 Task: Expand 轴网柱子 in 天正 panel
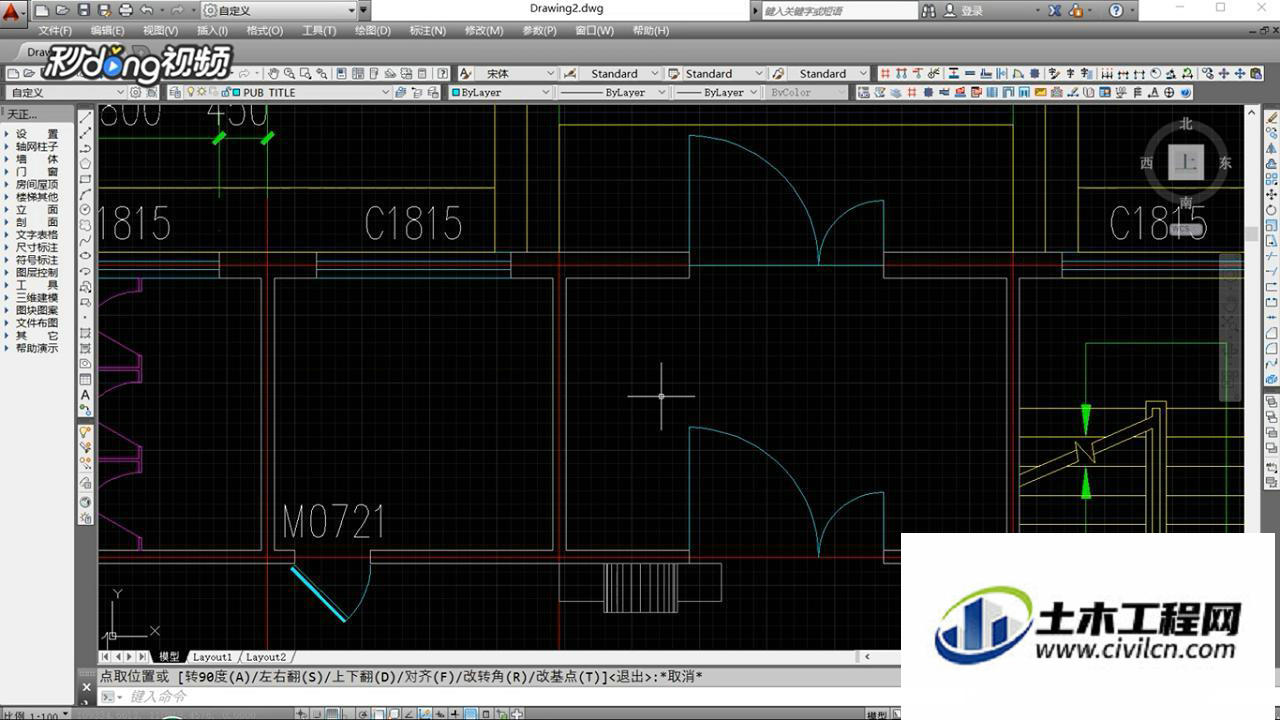coord(36,146)
